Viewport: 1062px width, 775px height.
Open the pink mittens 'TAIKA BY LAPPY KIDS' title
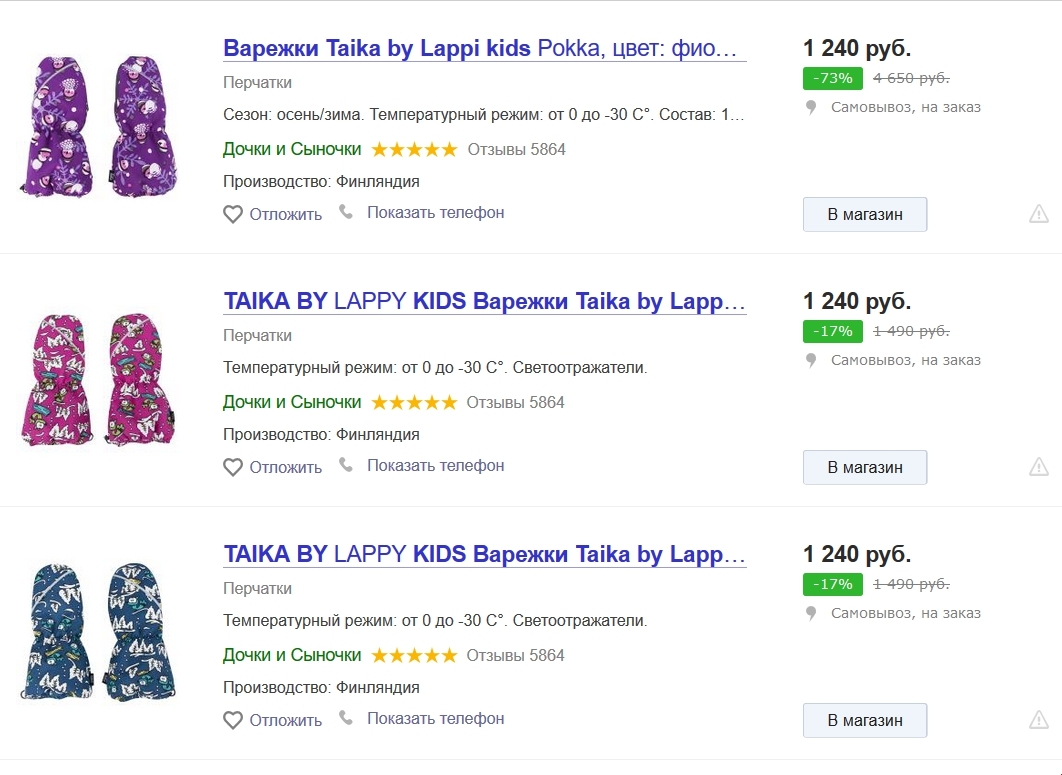tap(484, 301)
